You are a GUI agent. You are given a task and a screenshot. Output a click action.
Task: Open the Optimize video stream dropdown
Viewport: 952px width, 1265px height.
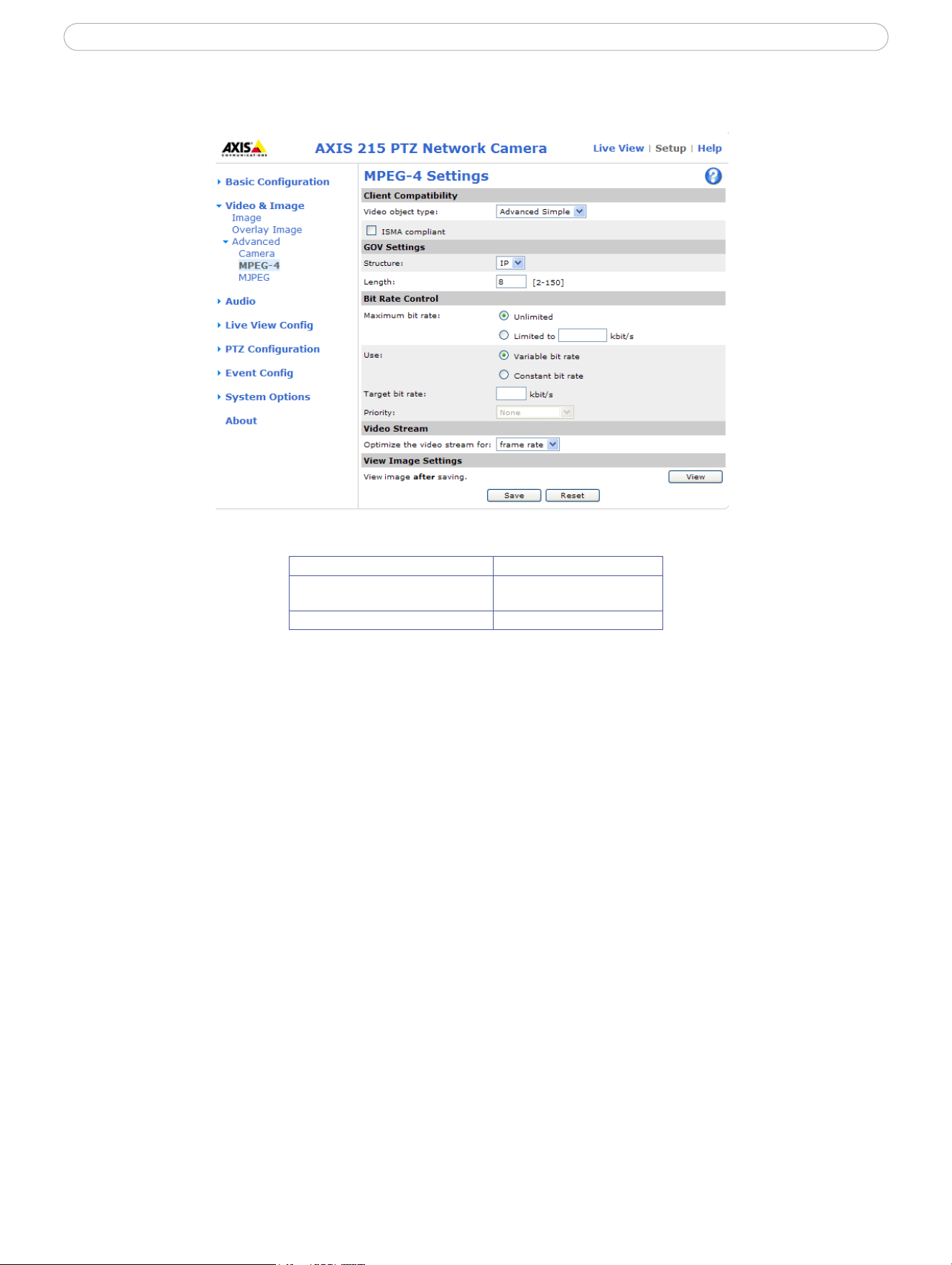tap(527, 445)
